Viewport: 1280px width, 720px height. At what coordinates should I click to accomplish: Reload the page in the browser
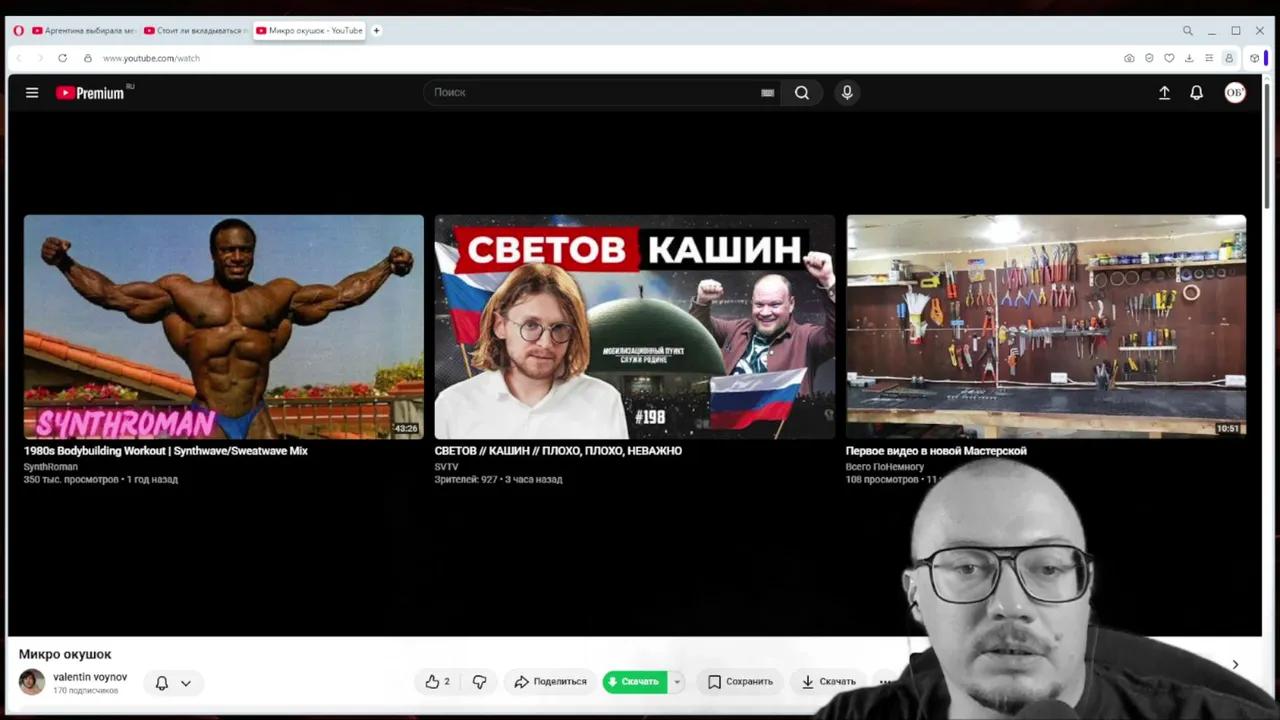tap(62, 58)
